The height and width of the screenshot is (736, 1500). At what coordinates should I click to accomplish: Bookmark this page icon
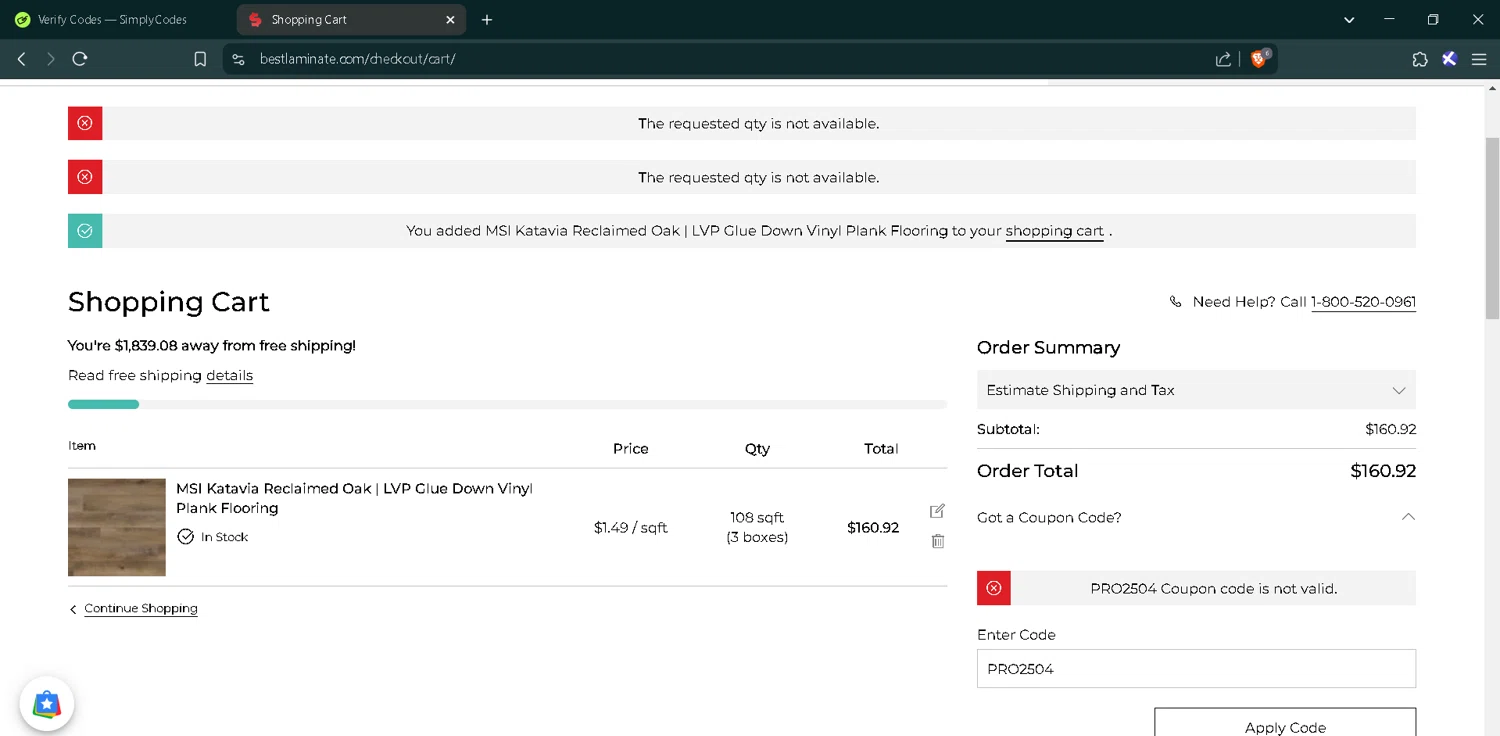point(200,59)
